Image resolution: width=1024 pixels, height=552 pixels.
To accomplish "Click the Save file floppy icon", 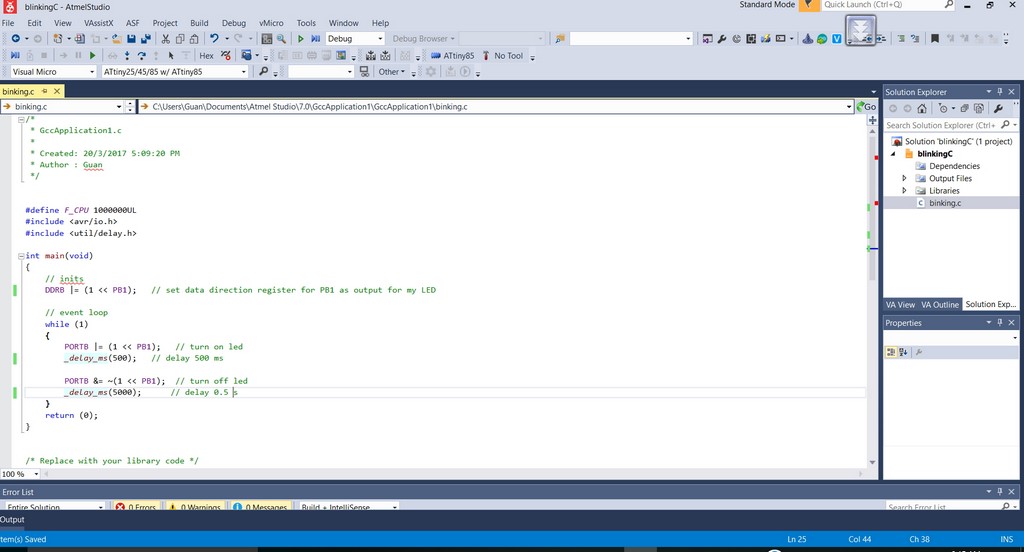I will click(131, 39).
